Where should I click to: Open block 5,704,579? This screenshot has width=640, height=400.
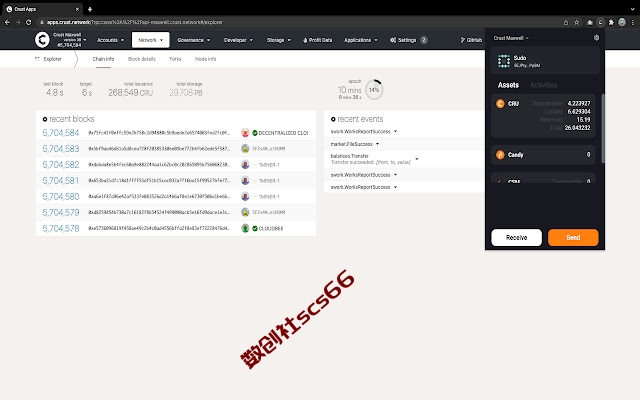[61, 212]
